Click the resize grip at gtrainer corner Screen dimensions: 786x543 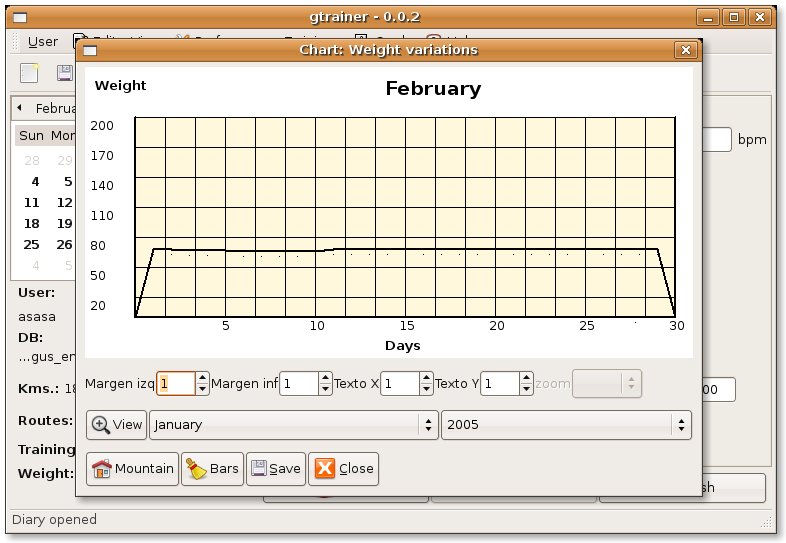click(x=766, y=522)
